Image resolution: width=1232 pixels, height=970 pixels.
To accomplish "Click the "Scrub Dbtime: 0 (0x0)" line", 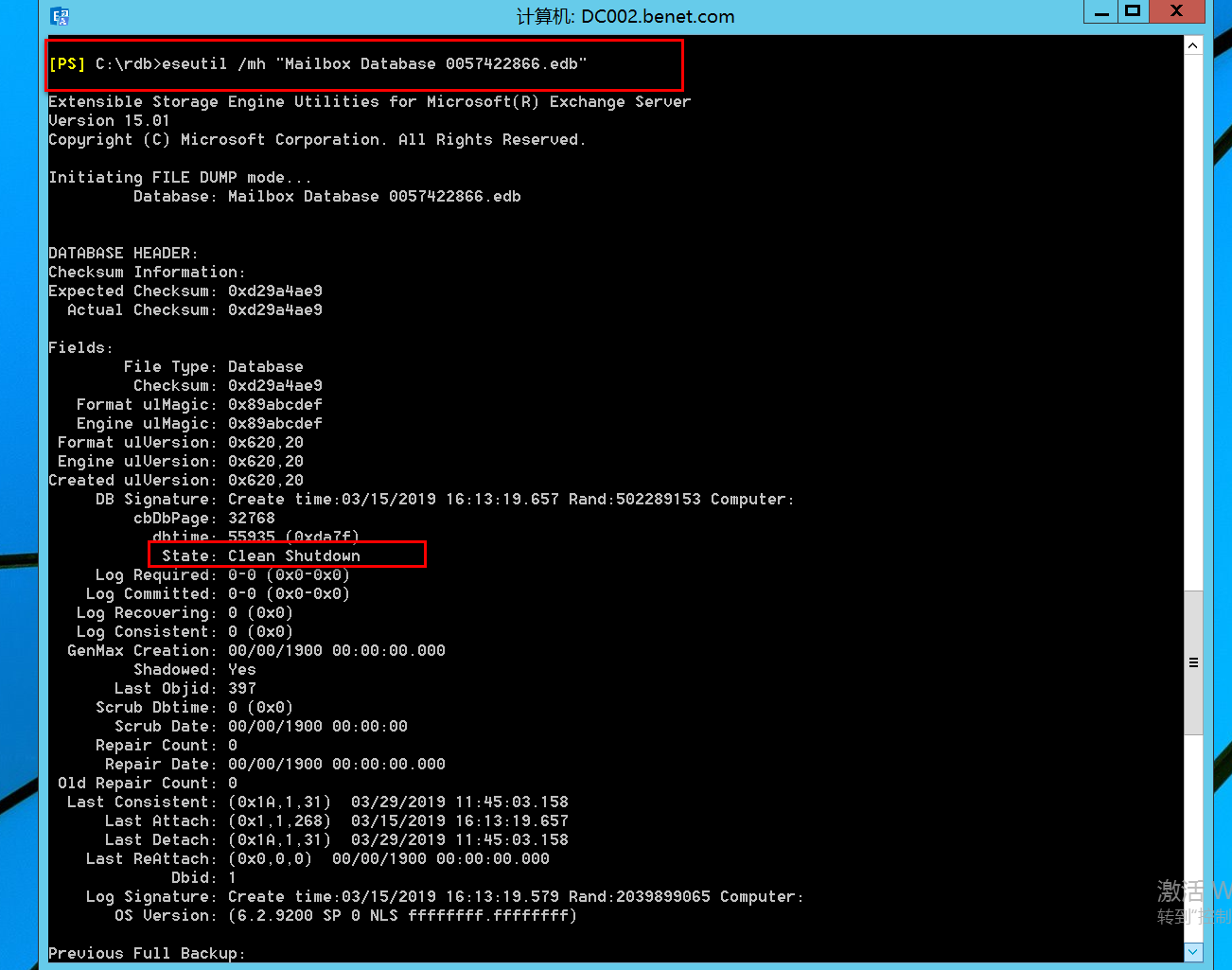I will click(195, 707).
